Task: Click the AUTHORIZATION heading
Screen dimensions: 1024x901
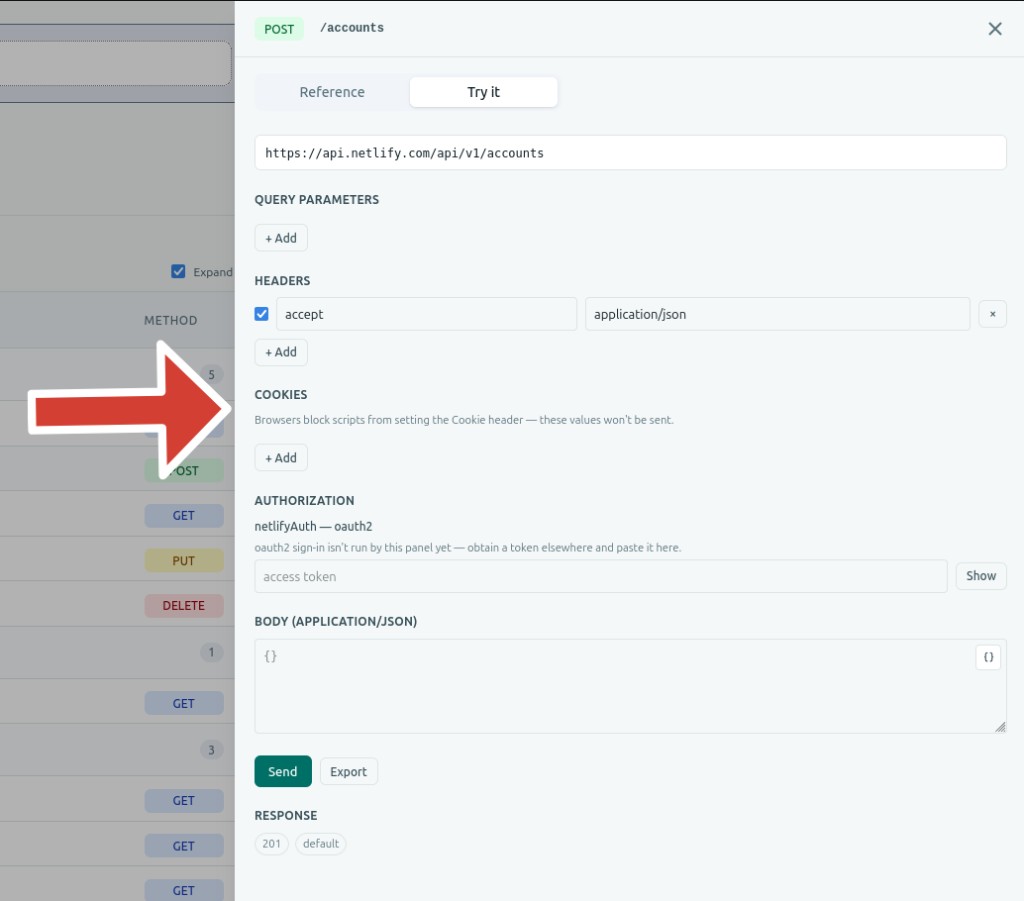Action: click(x=304, y=501)
